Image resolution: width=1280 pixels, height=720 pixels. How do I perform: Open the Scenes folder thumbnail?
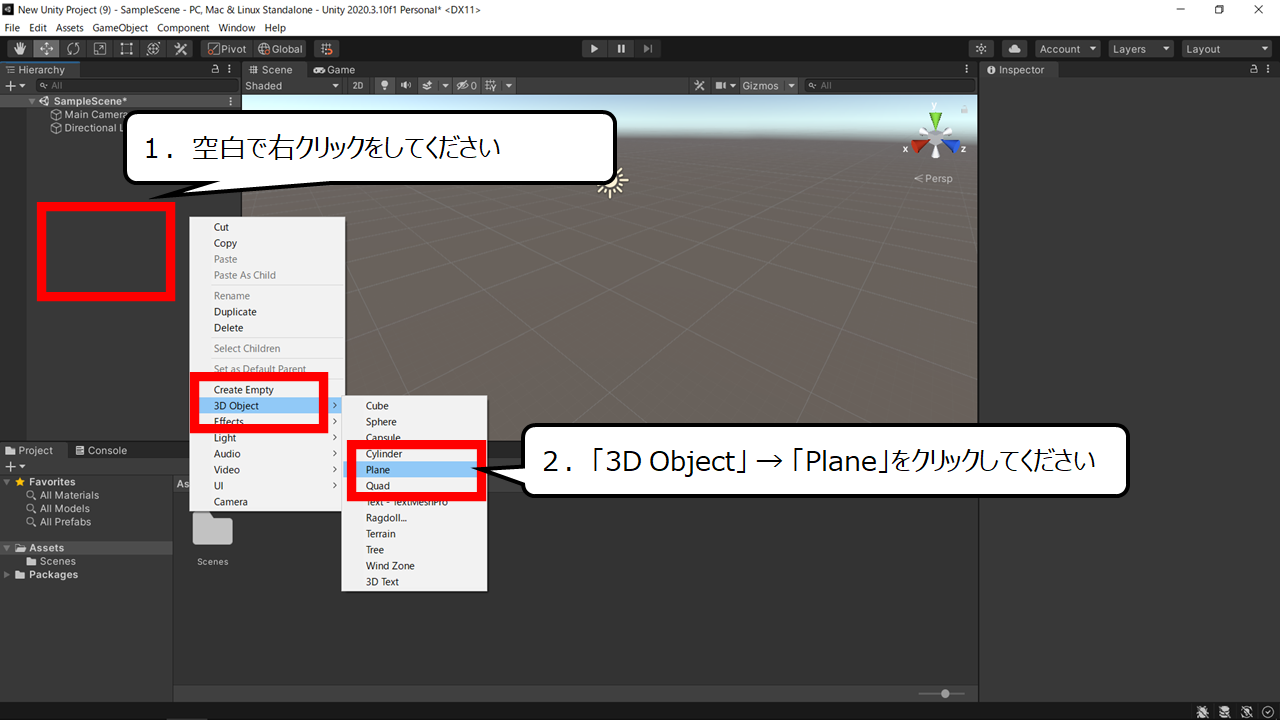tap(212, 531)
